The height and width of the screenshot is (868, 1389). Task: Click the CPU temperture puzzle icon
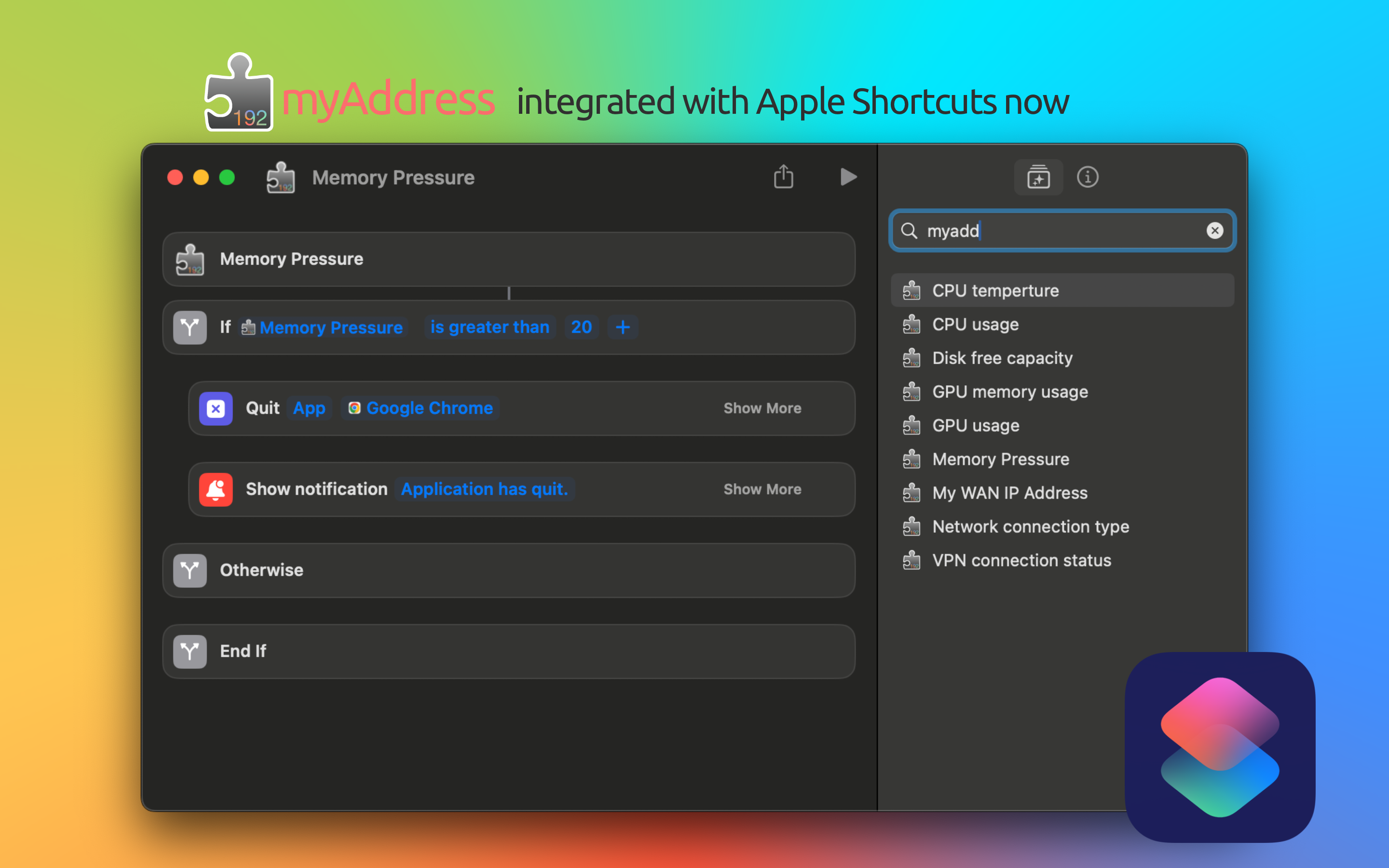912,290
